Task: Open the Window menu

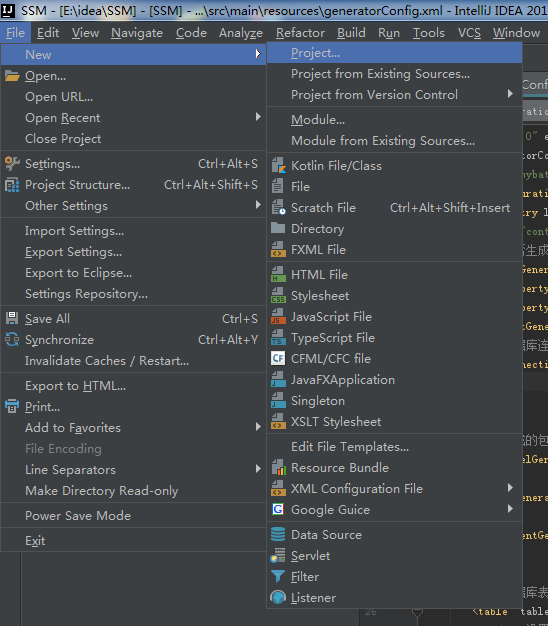Action: pos(516,33)
